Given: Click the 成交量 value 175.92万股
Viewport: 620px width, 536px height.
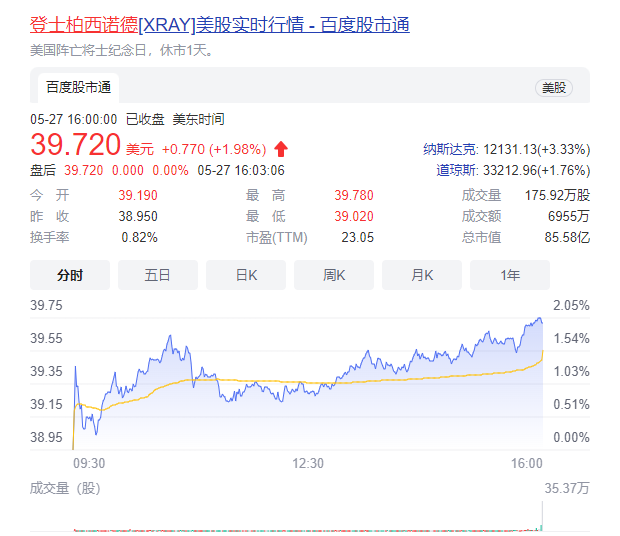Looking at the screenshot, I should 557,195.
